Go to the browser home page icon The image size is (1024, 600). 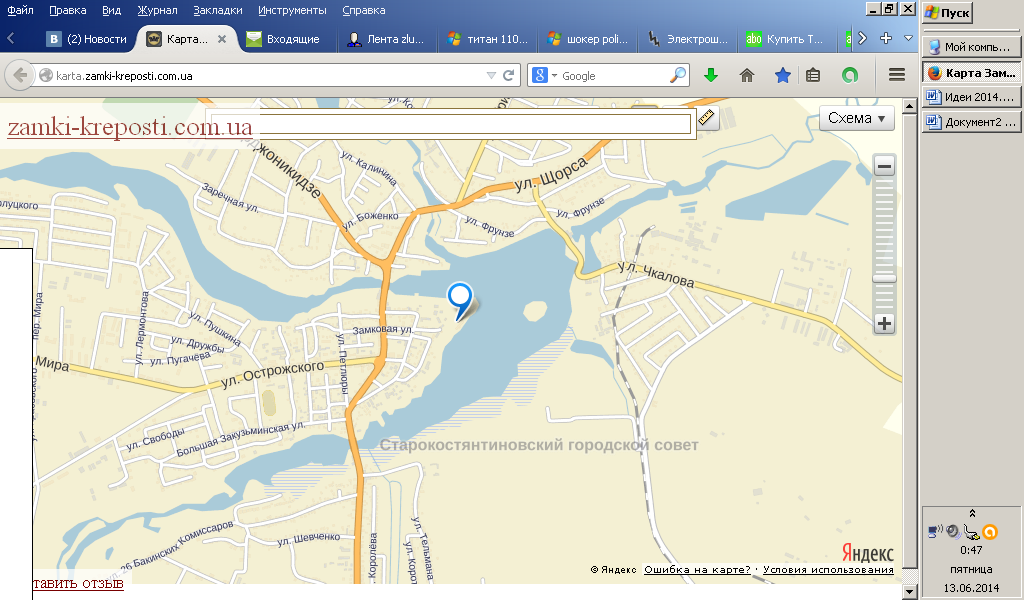tap(747, 76)
